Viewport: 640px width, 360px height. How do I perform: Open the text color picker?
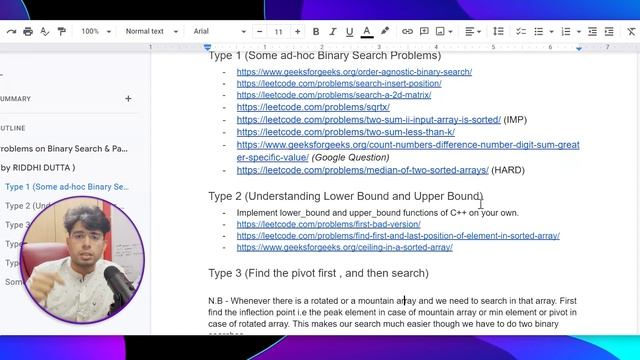pyautogui.click(x=367, y=32)
